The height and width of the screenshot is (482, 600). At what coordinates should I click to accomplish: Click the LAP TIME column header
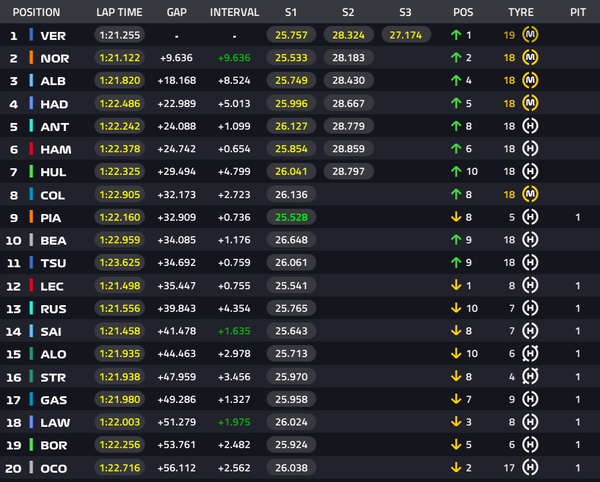coord(119,12)
